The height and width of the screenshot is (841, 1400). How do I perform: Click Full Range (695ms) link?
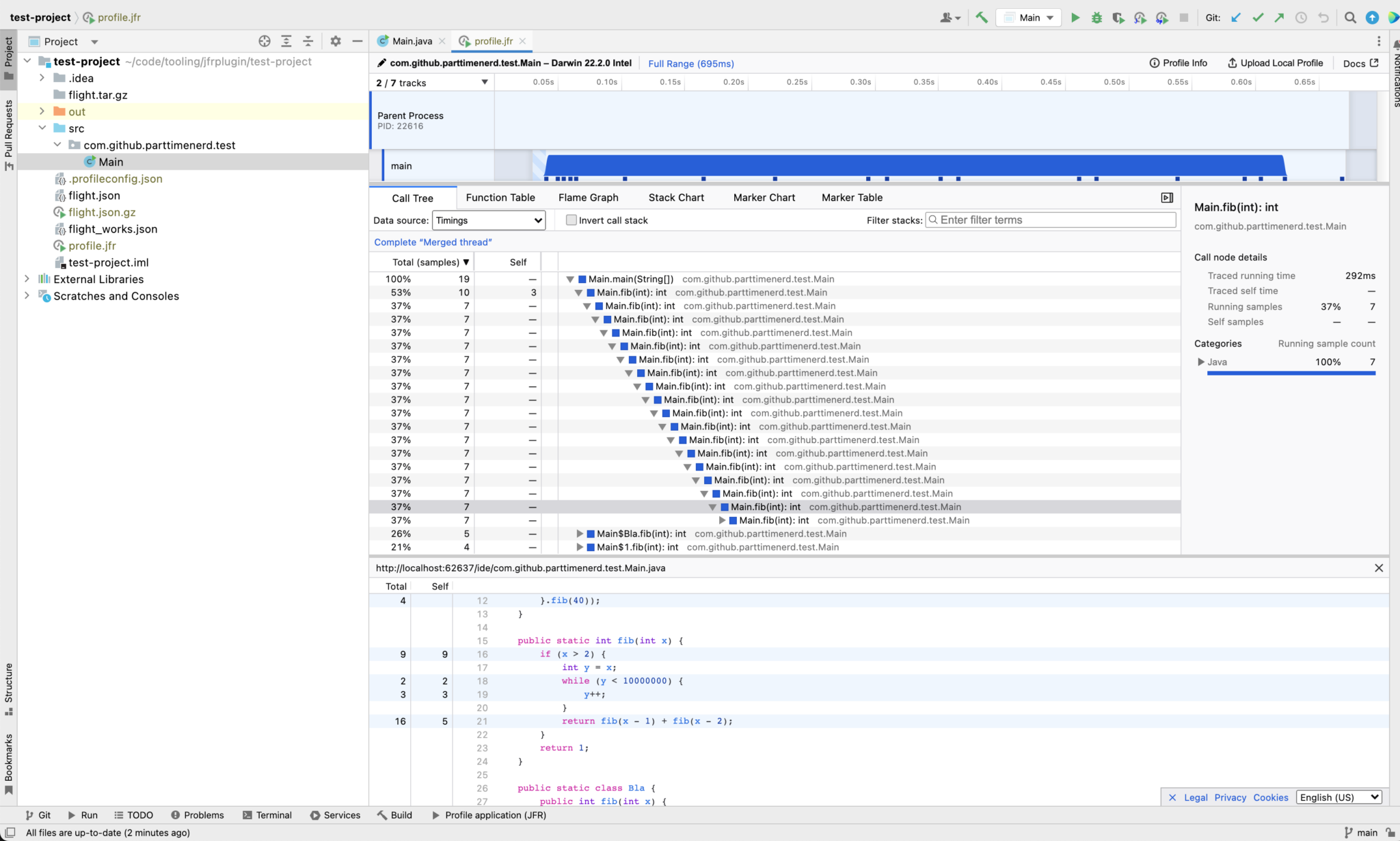pos(690,64)
